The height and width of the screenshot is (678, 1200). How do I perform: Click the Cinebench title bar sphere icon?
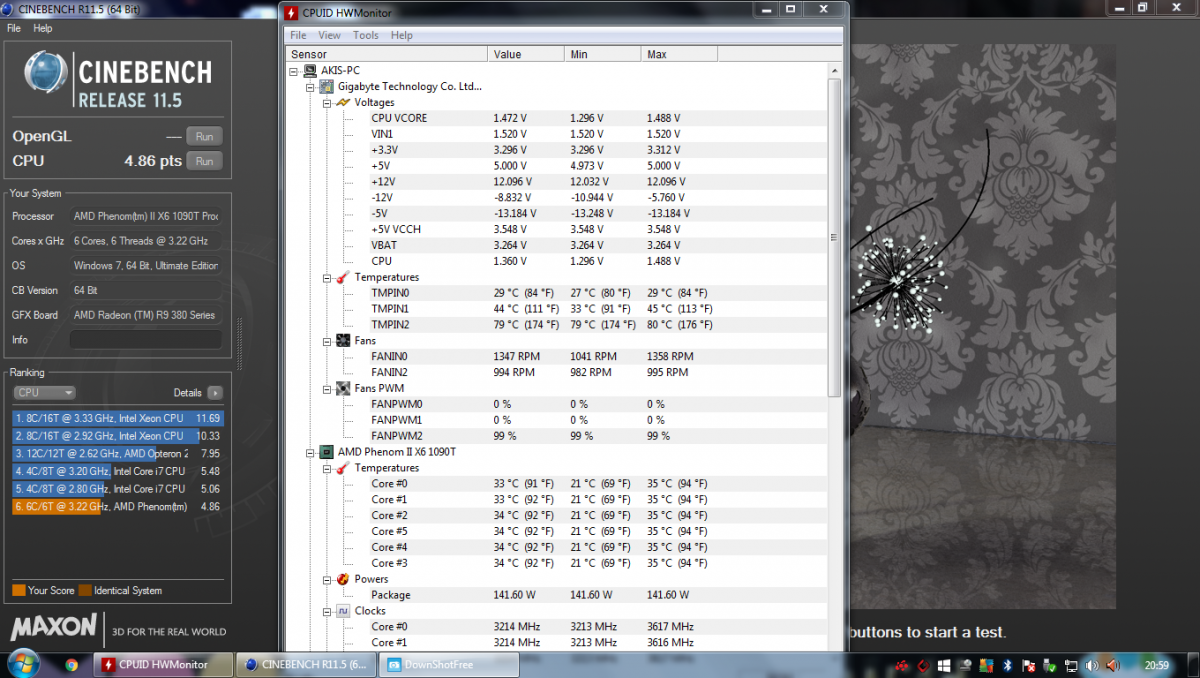tap(9, 8)
